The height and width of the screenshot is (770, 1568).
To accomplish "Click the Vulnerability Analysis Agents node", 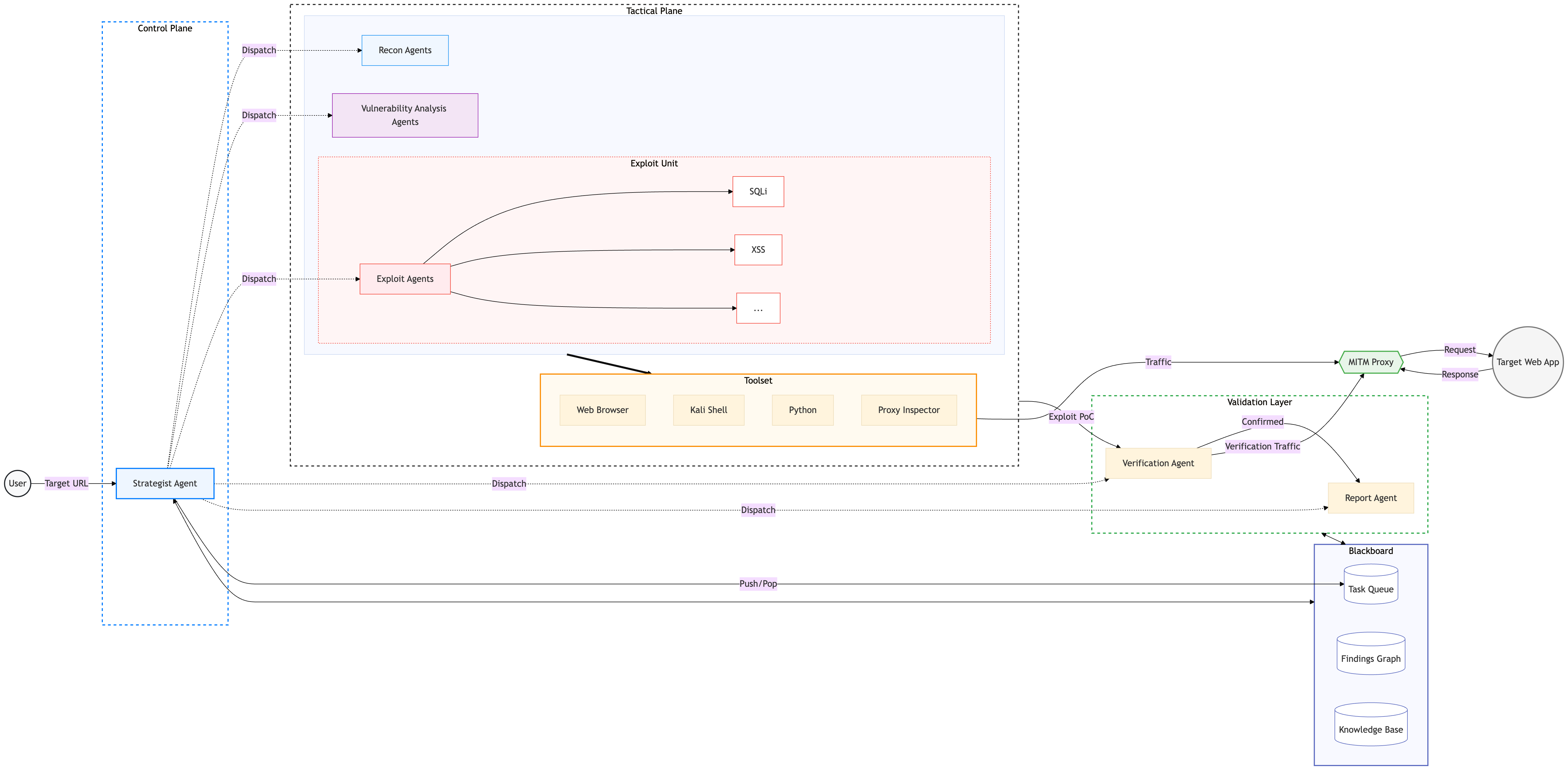I will 405,115.
